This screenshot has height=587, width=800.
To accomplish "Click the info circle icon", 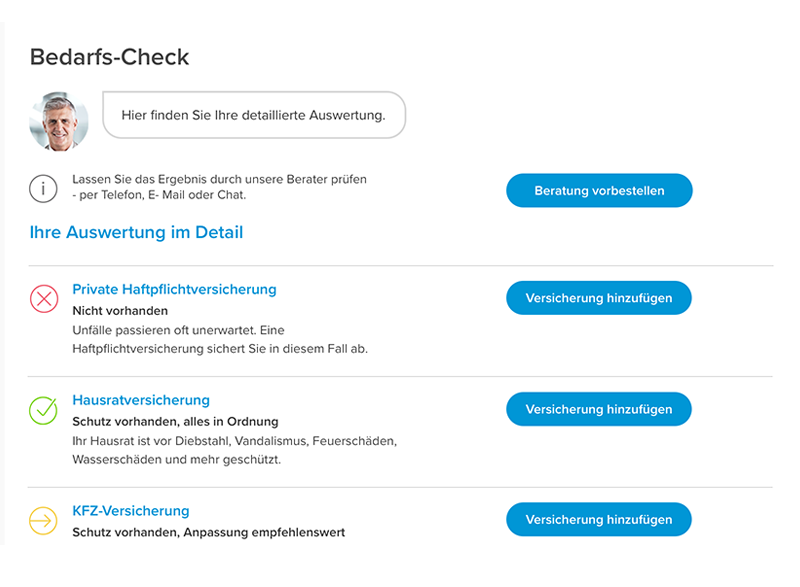I will click(x=43, y=189).
